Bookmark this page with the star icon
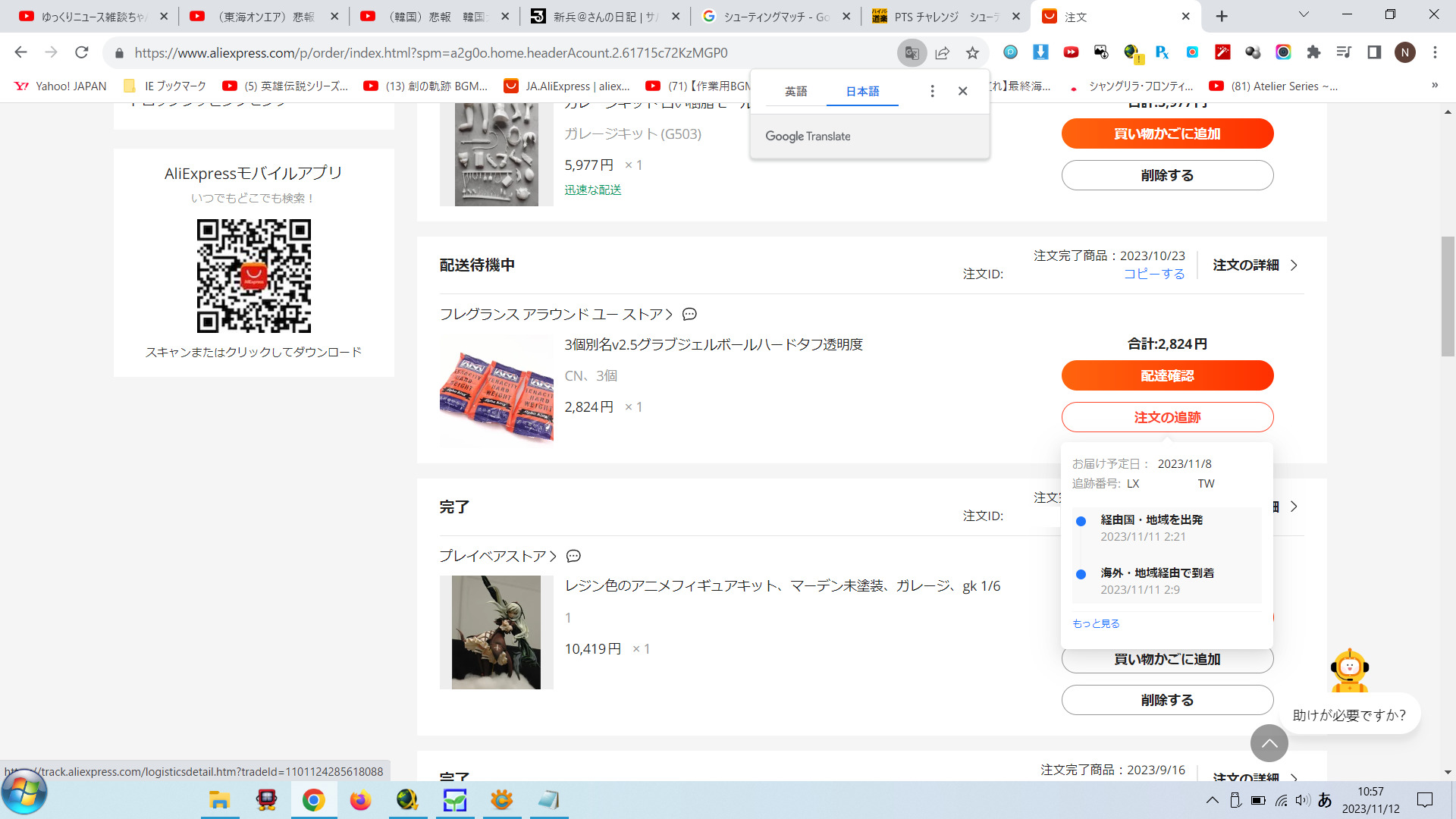1456x819 pixels. click(x=972, y=53)
